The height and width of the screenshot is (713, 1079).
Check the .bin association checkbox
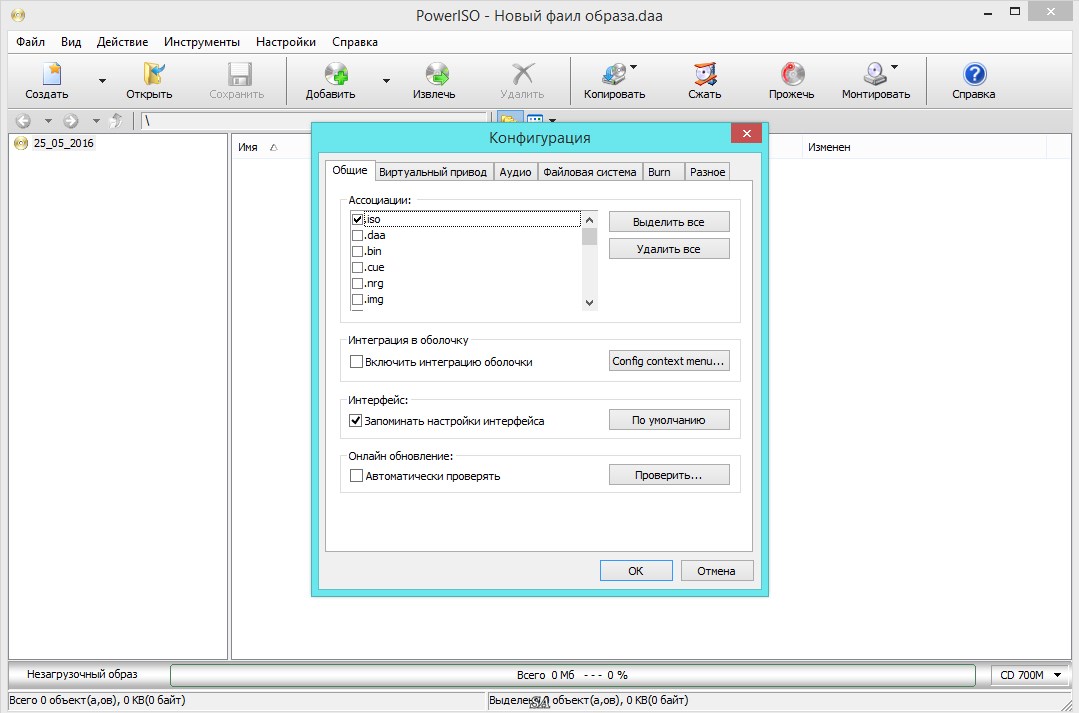(x=357, y=251)
